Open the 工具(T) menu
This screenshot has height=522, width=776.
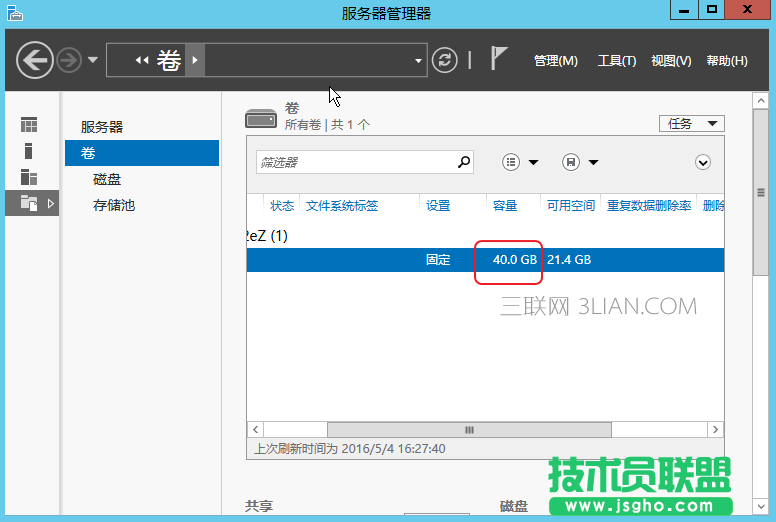point(616,61)
